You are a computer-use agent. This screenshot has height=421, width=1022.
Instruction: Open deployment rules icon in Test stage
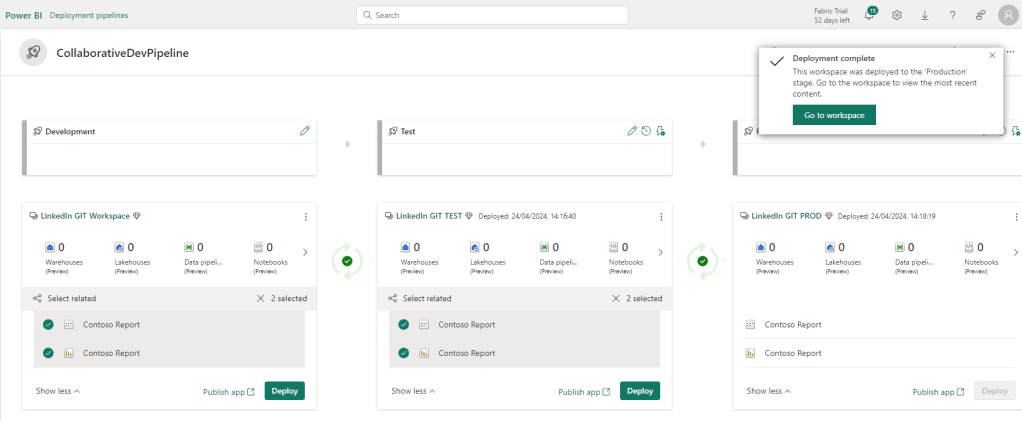tap(661, 131)
